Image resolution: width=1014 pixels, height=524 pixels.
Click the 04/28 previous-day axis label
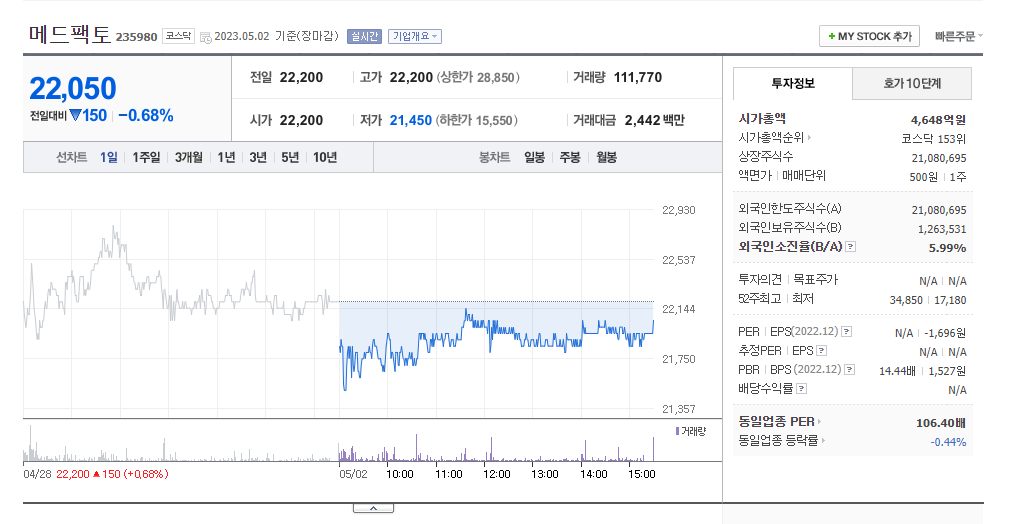click(38, 474)
